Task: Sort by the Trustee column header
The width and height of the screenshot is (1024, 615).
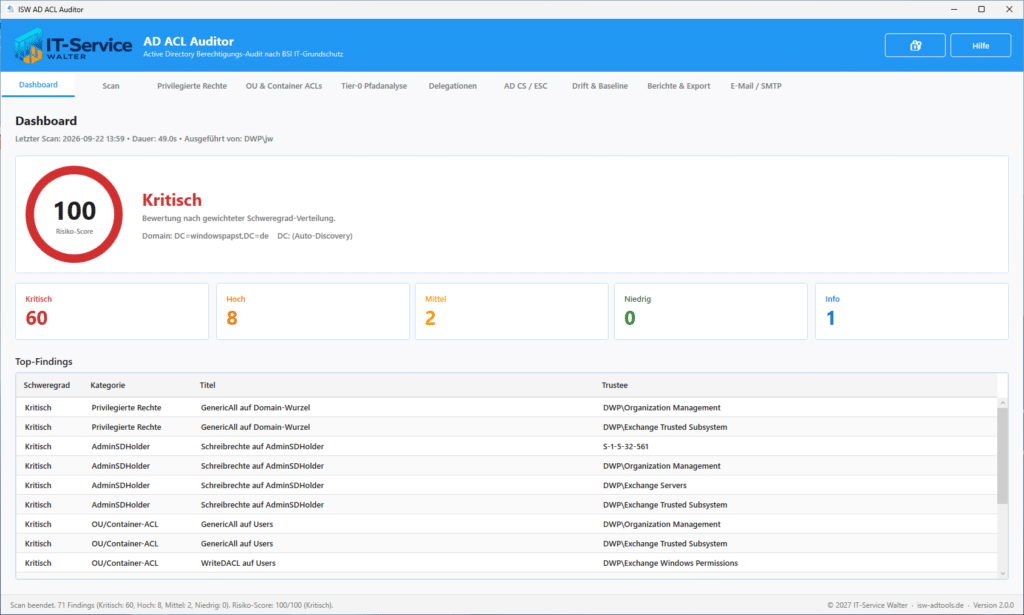Action: click(x=615, y=385)
